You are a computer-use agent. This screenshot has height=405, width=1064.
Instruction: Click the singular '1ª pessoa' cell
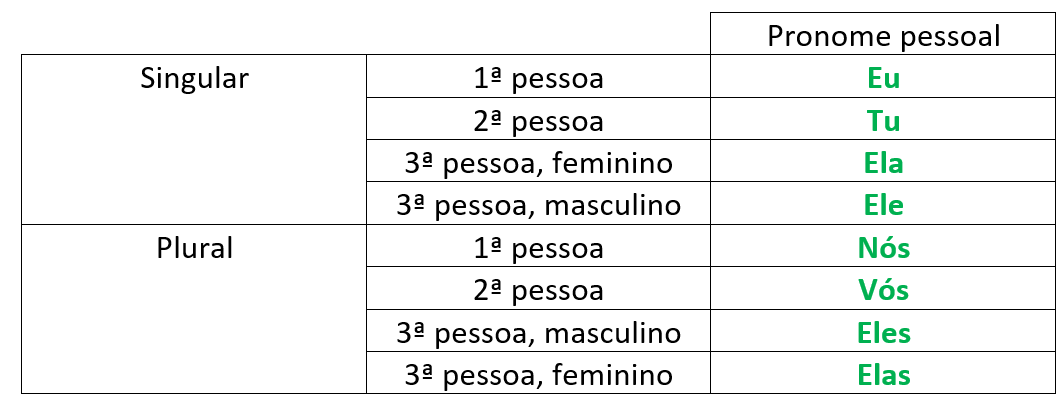[539, 78]
